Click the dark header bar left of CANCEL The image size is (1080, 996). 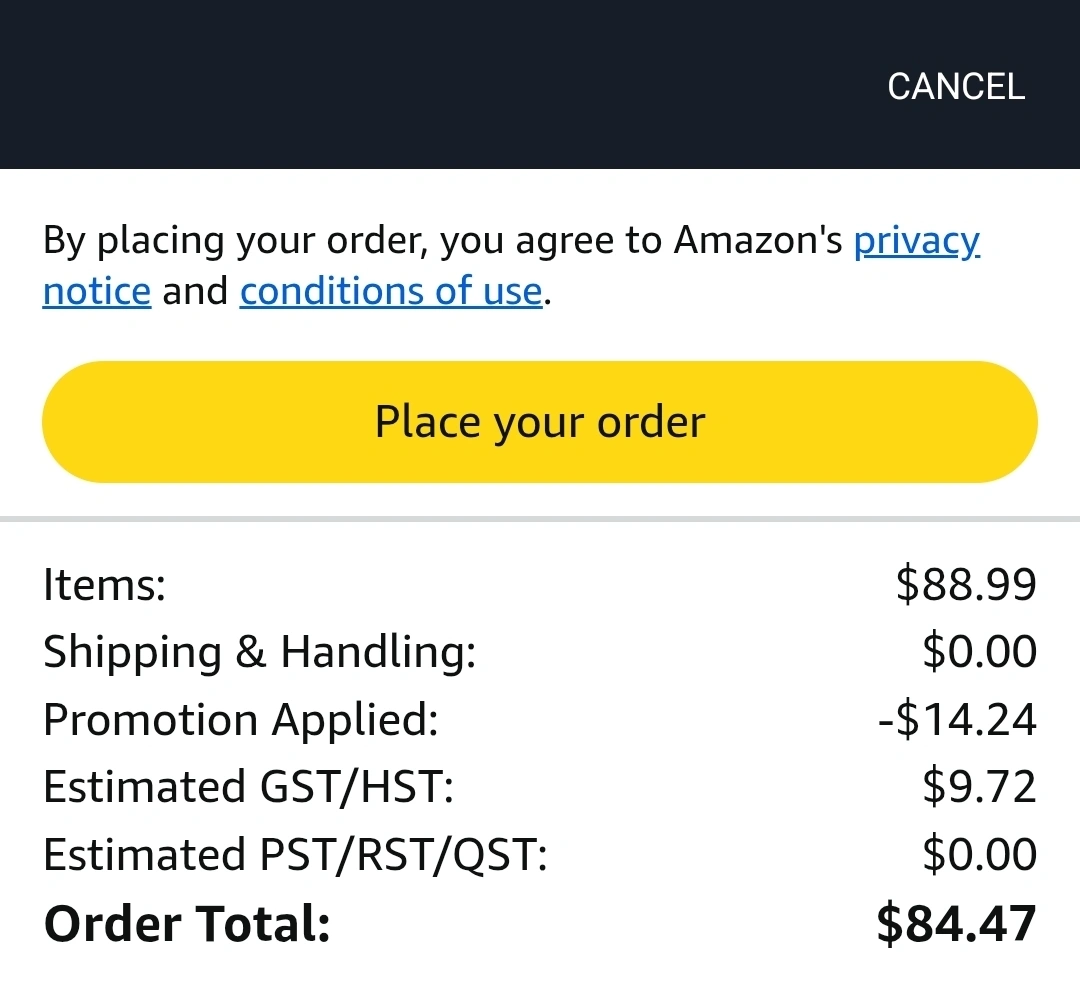pos(400,87)
